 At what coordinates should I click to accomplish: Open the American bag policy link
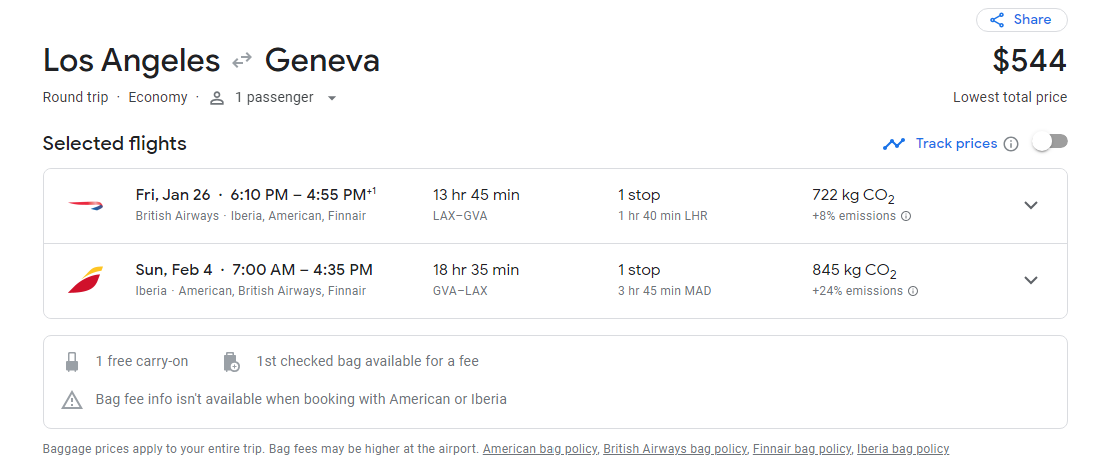(x=540, y=449)
